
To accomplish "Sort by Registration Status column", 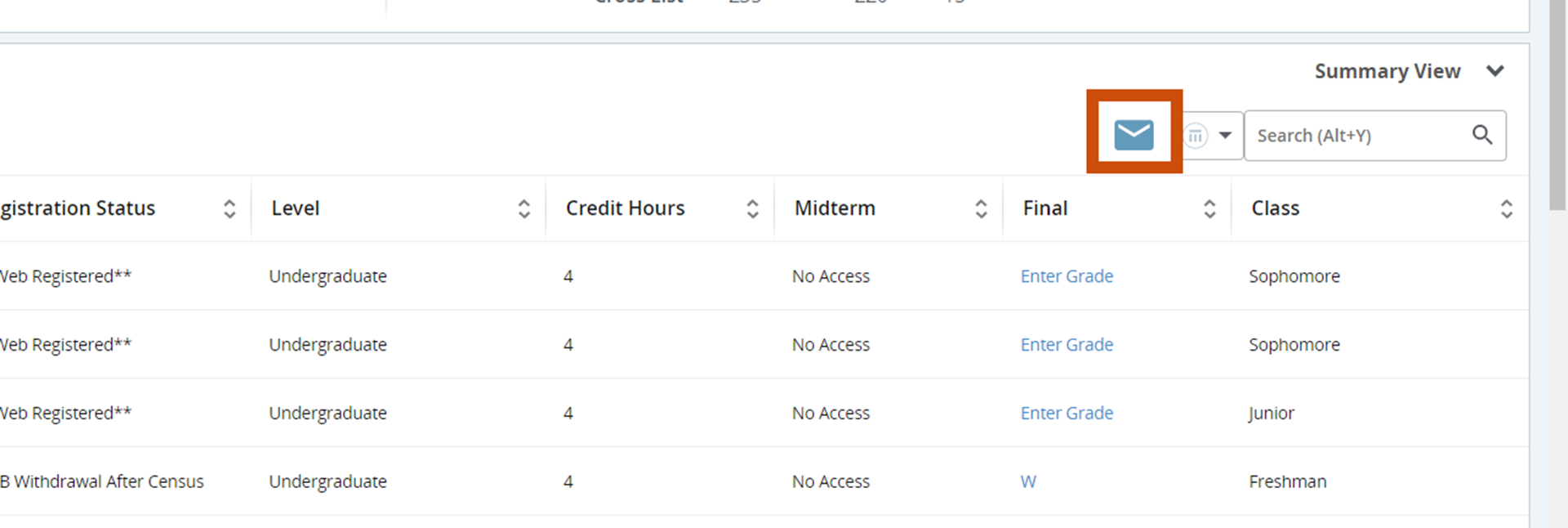I will coord(229,209).
